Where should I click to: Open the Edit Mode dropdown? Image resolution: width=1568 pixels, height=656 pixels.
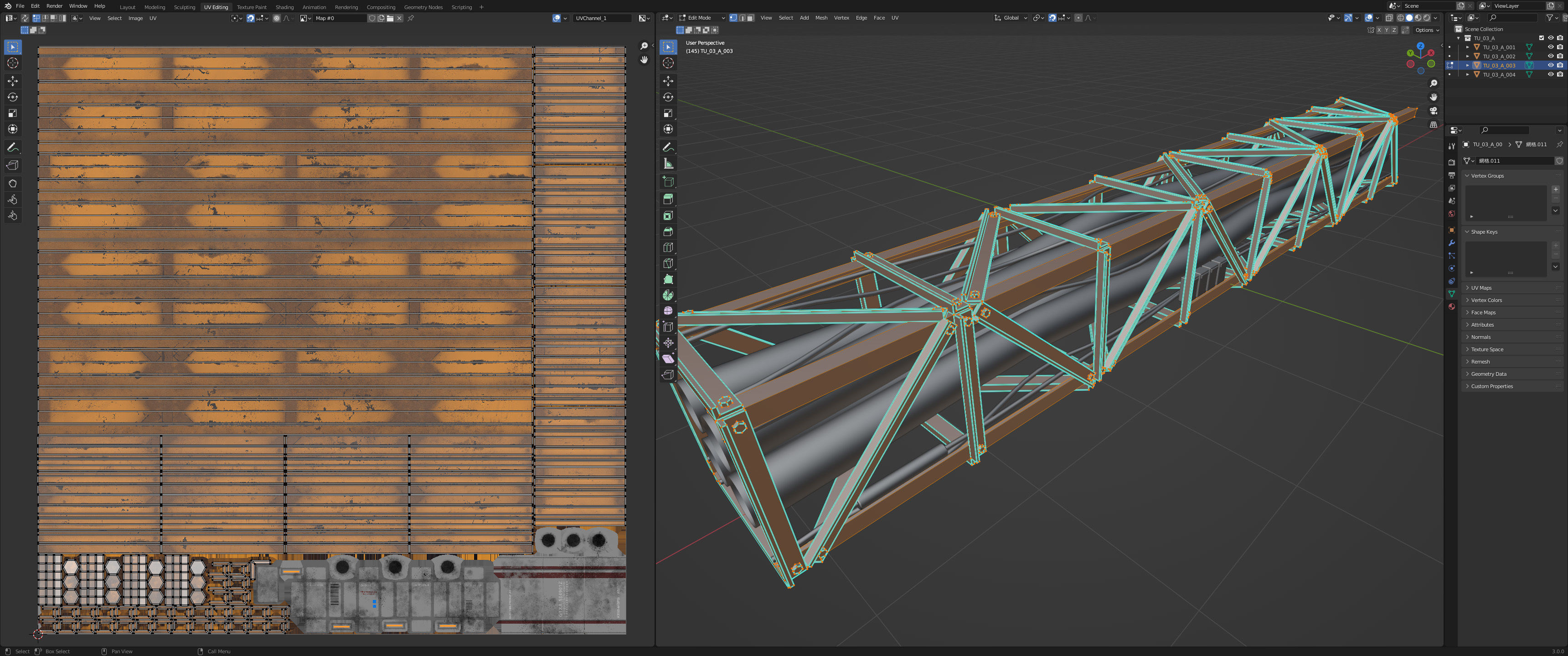702,18
